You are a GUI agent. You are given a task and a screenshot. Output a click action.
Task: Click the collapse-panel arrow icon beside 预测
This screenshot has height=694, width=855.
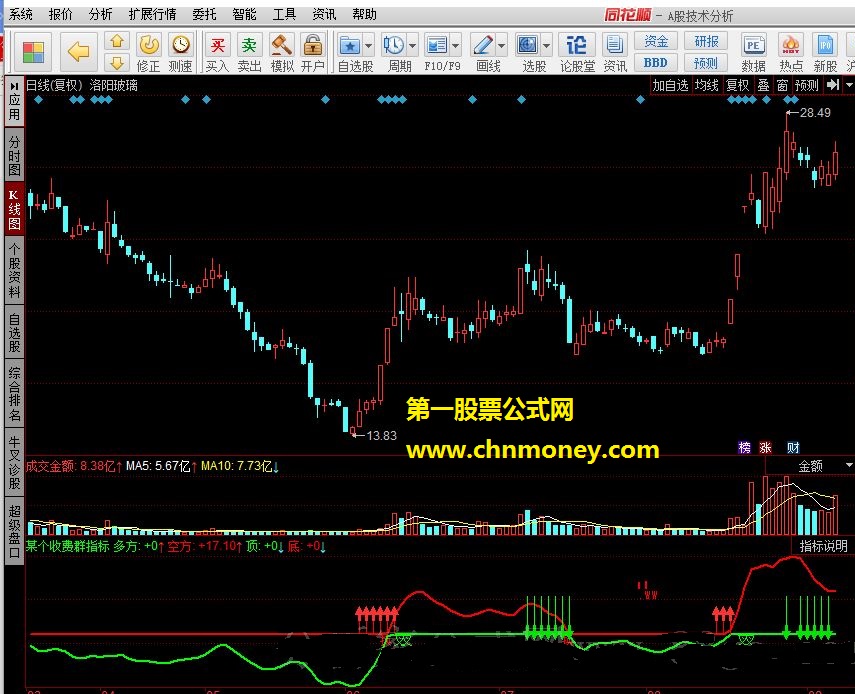point(832,85)
